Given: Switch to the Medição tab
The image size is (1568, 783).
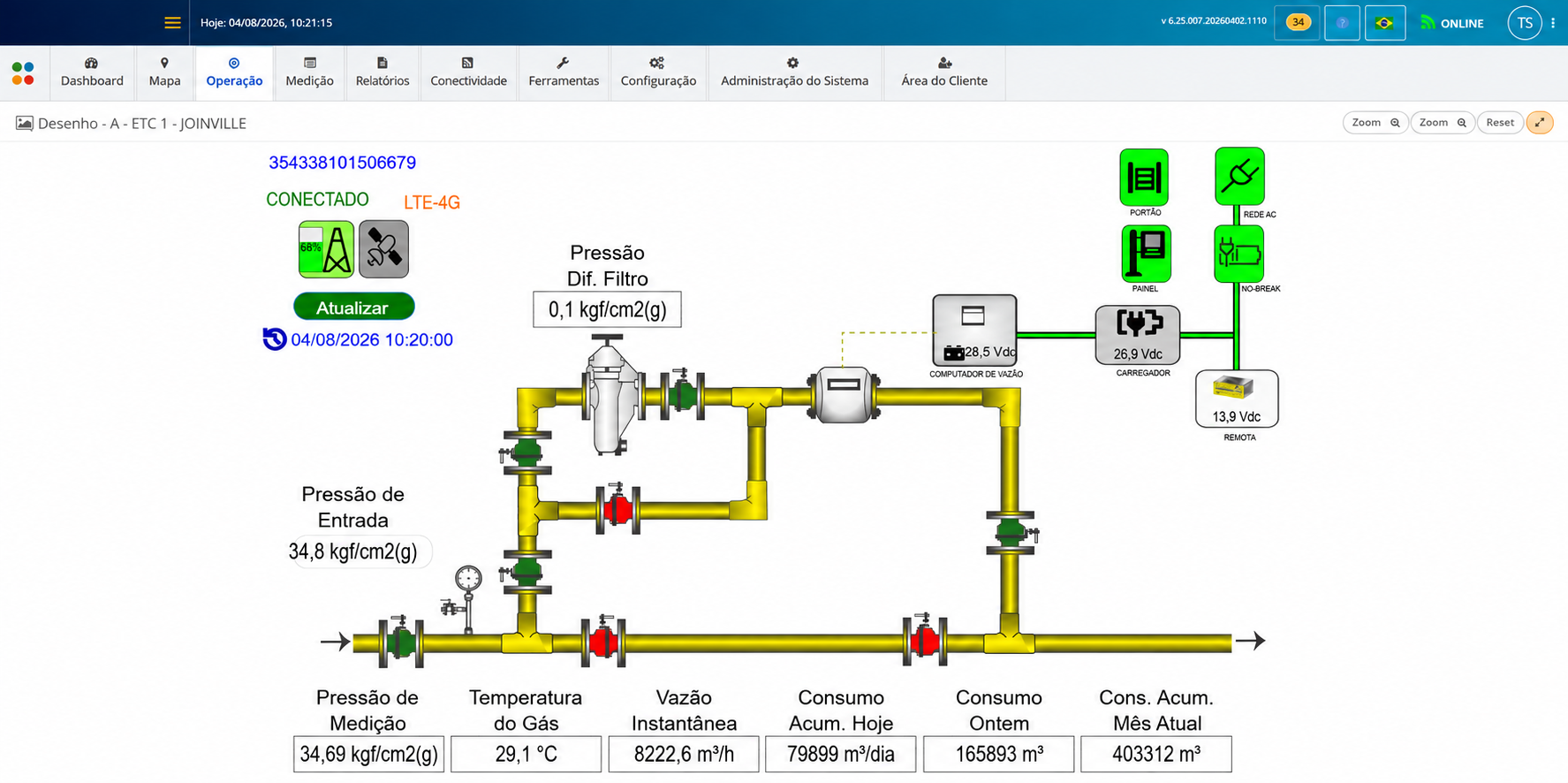Looking at the screenshot, I should (x=309, y=72).
